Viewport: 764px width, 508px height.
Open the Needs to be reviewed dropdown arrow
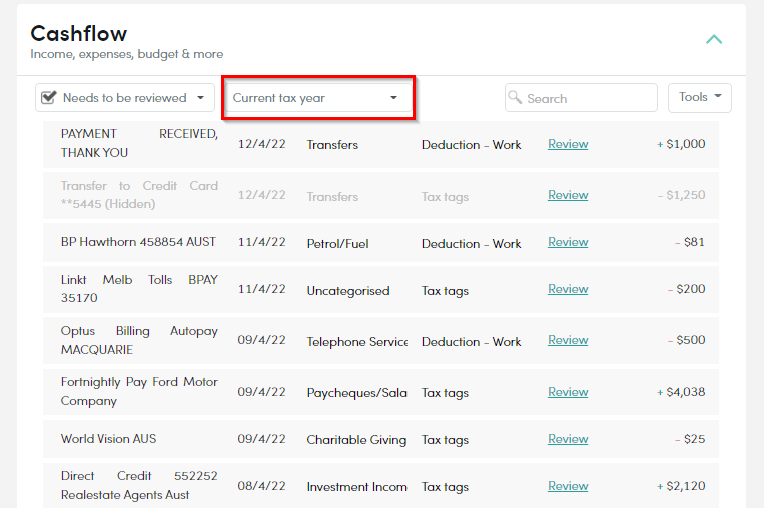tap(200, 97)
